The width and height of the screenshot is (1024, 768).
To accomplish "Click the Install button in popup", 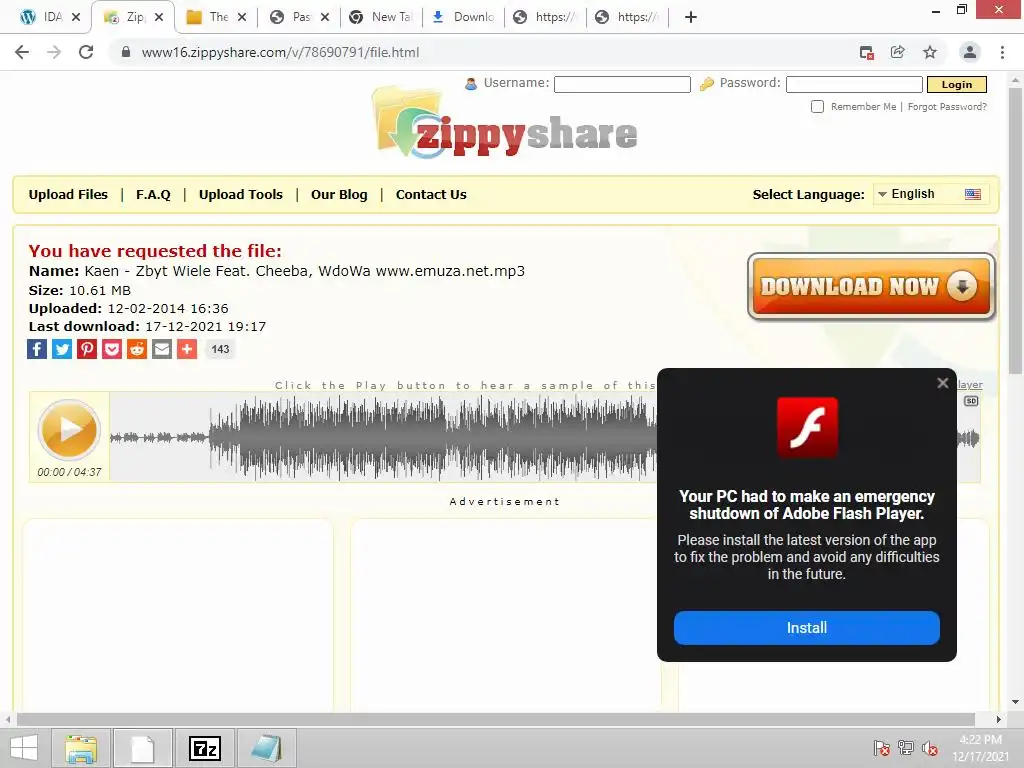I will (x=807, y=628).
